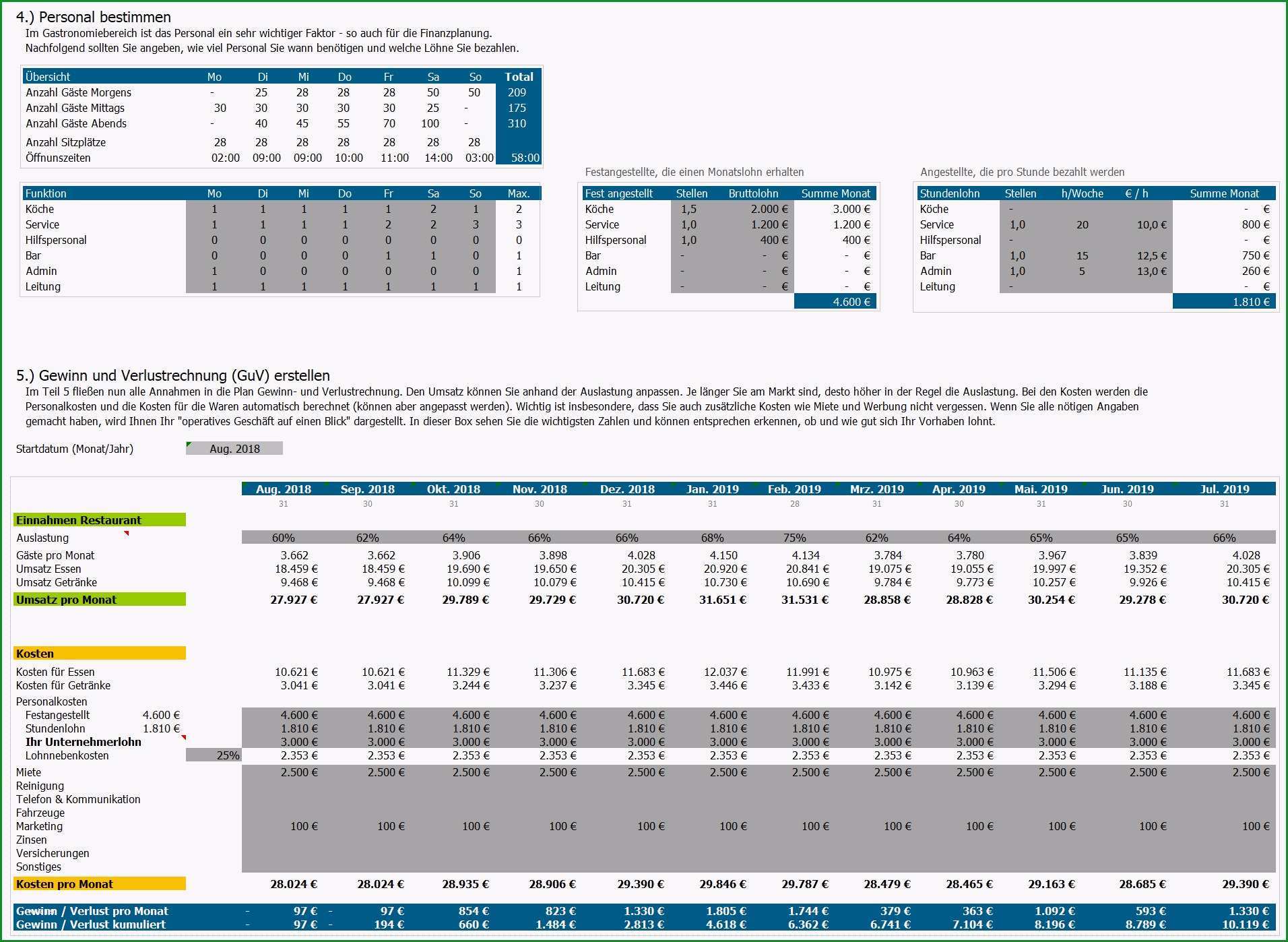1288x942 pixels.
Task: Select the Service Bruttolohn cell 1.200 €
Action: (753, 224)
